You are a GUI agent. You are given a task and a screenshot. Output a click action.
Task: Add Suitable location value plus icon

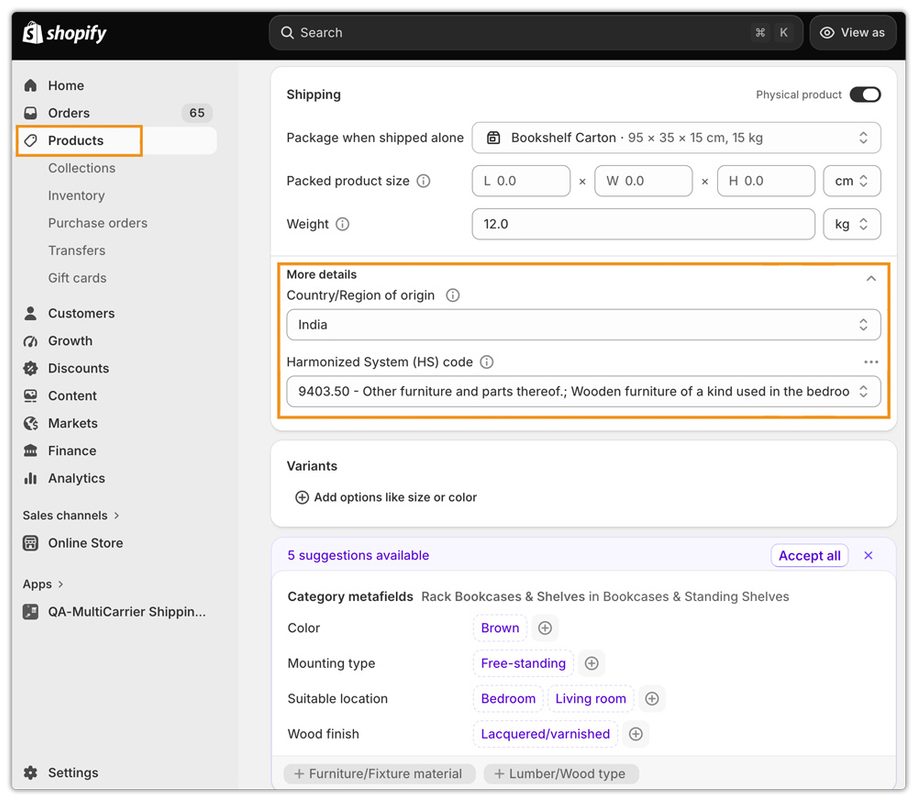click(x=652, y=699)
